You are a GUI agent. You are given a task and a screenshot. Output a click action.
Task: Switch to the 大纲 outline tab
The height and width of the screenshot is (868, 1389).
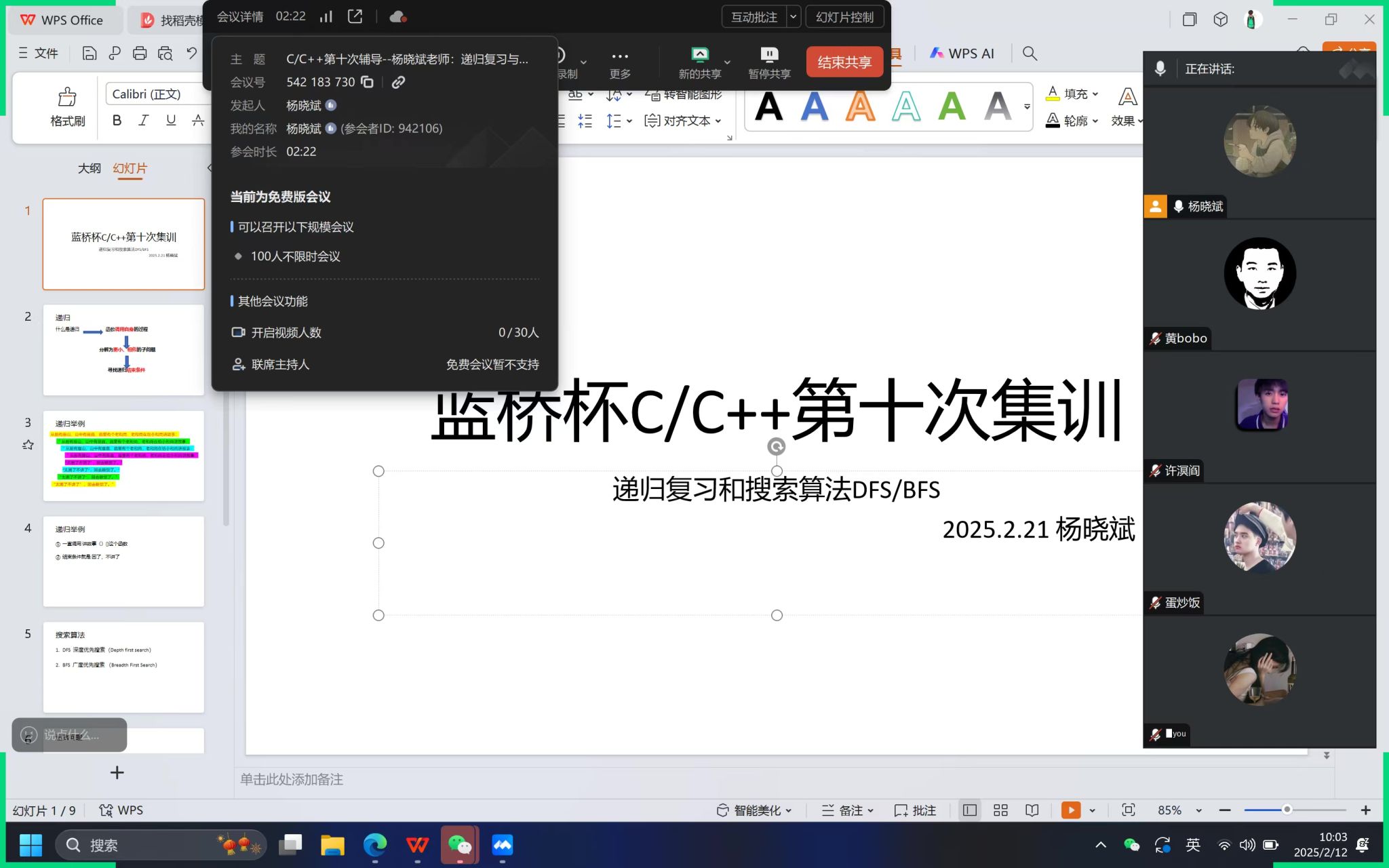[x=89, y=168]
